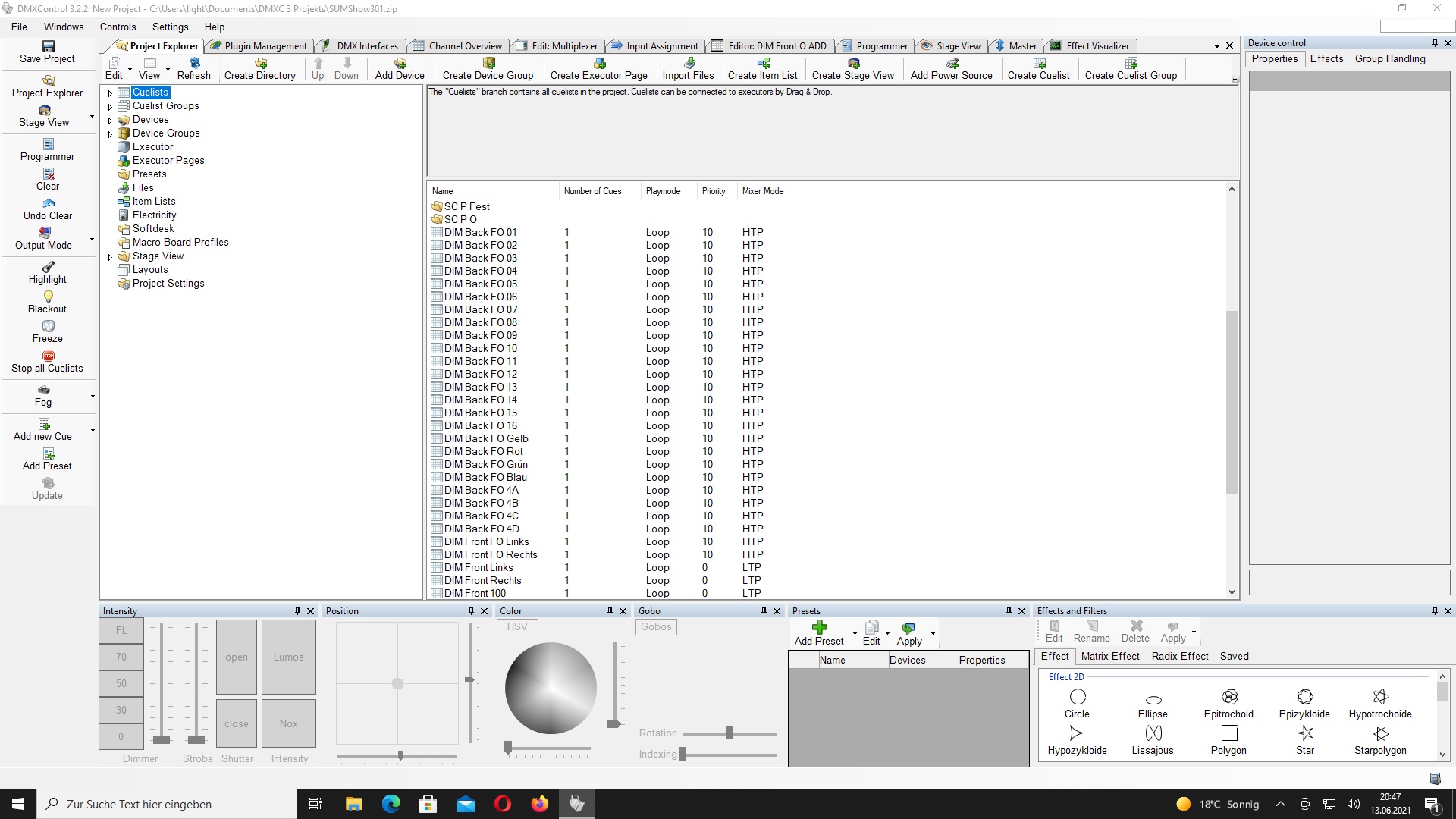Expand the Devices tree node

point(110,120)
